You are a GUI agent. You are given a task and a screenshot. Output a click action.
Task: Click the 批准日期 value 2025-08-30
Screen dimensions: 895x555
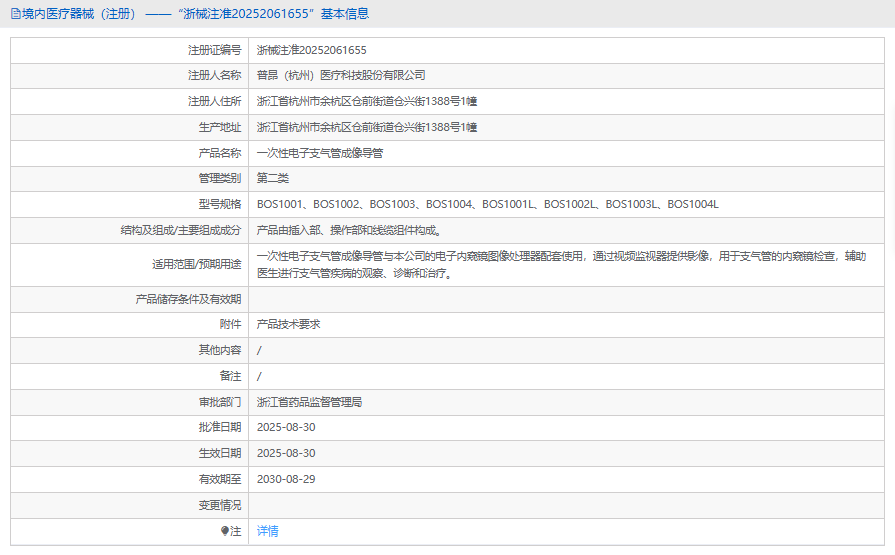[x=286, y=427]
